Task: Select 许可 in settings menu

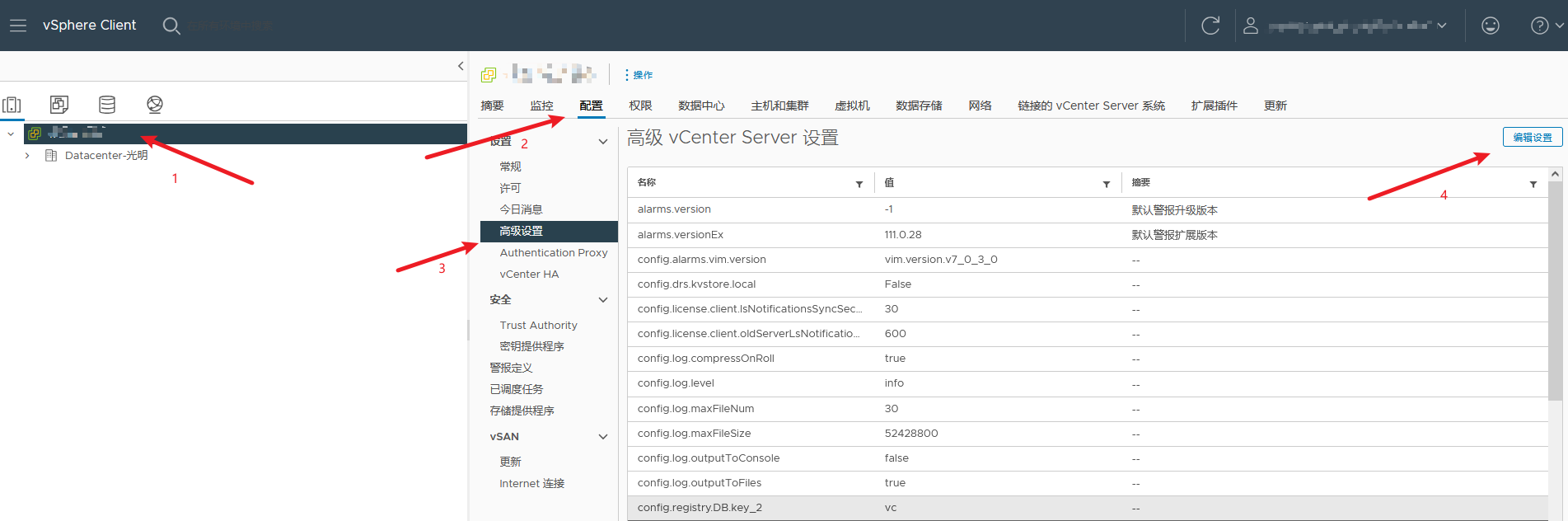Action: pyautogui.click(x=510, y=188)
